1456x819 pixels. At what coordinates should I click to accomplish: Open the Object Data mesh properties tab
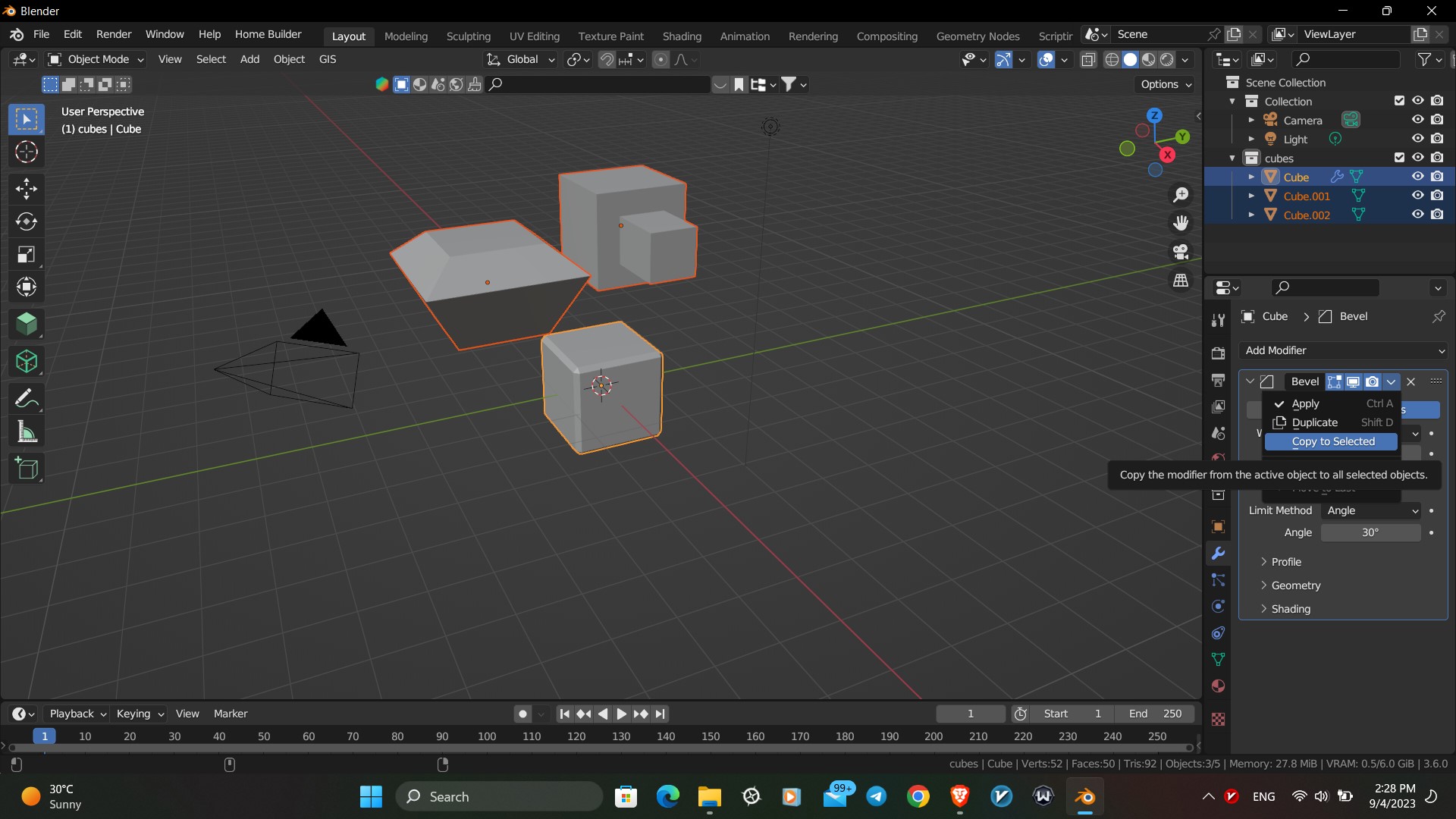1218,659
